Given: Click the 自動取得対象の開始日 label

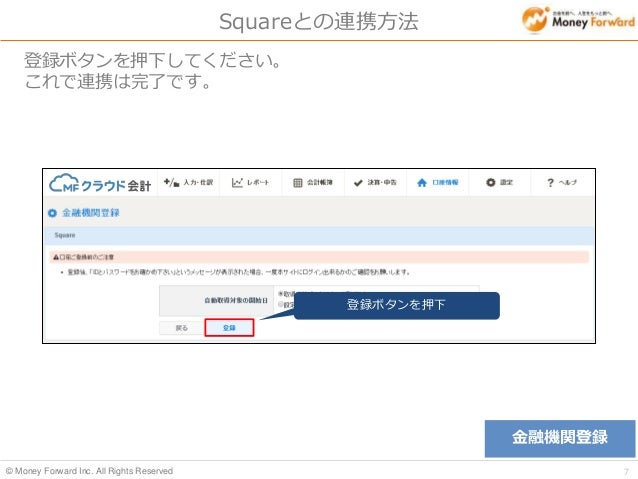Looking at the screenshot, I should click(236, 300).
